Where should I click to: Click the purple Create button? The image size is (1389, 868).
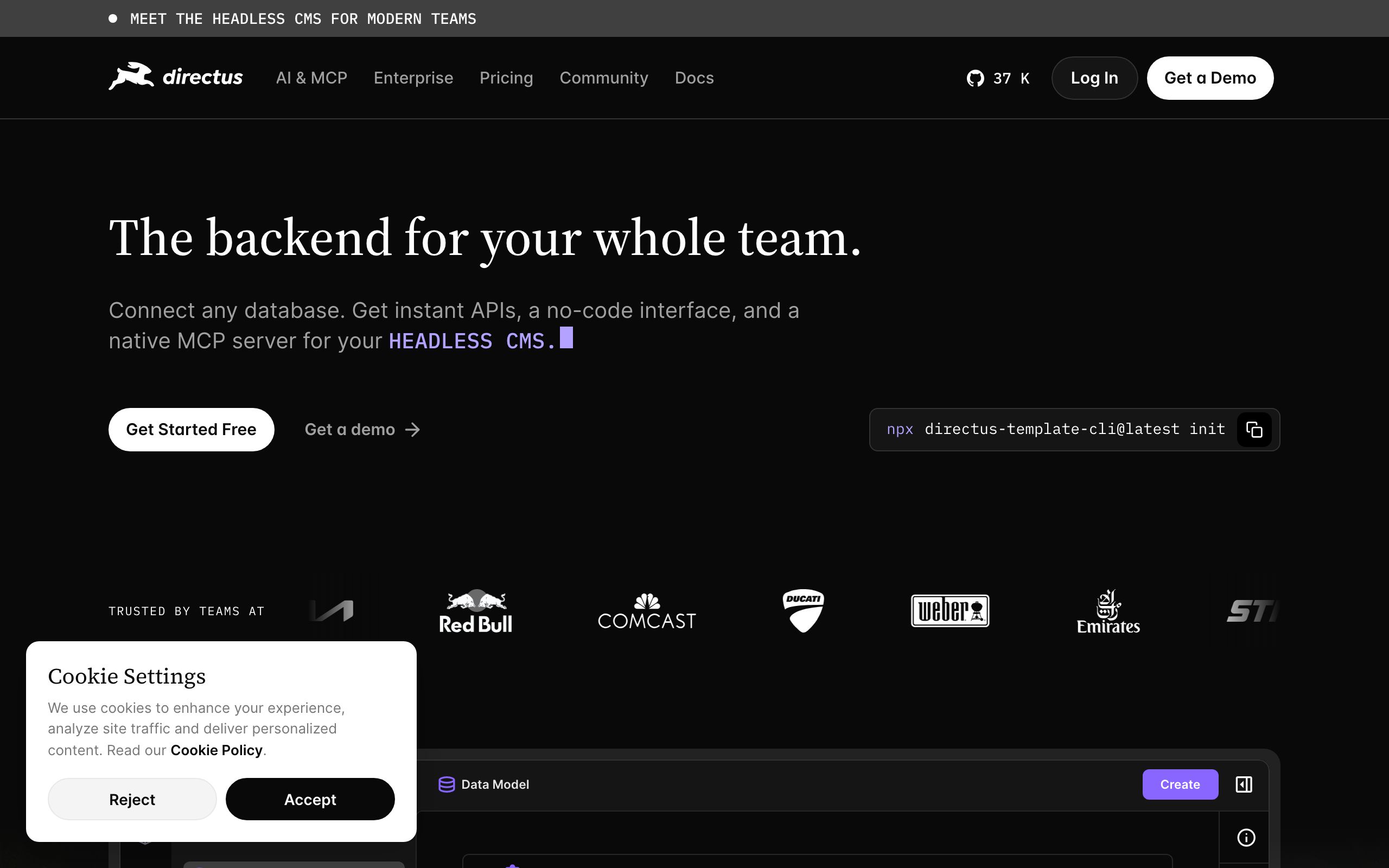click(x=1180, y=784)
